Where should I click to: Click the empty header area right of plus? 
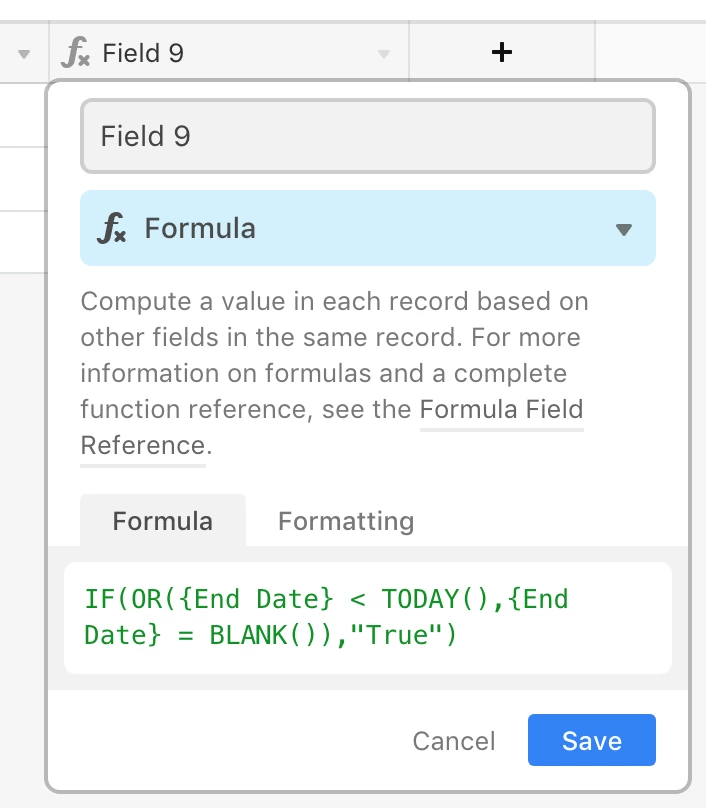[650, 52]
